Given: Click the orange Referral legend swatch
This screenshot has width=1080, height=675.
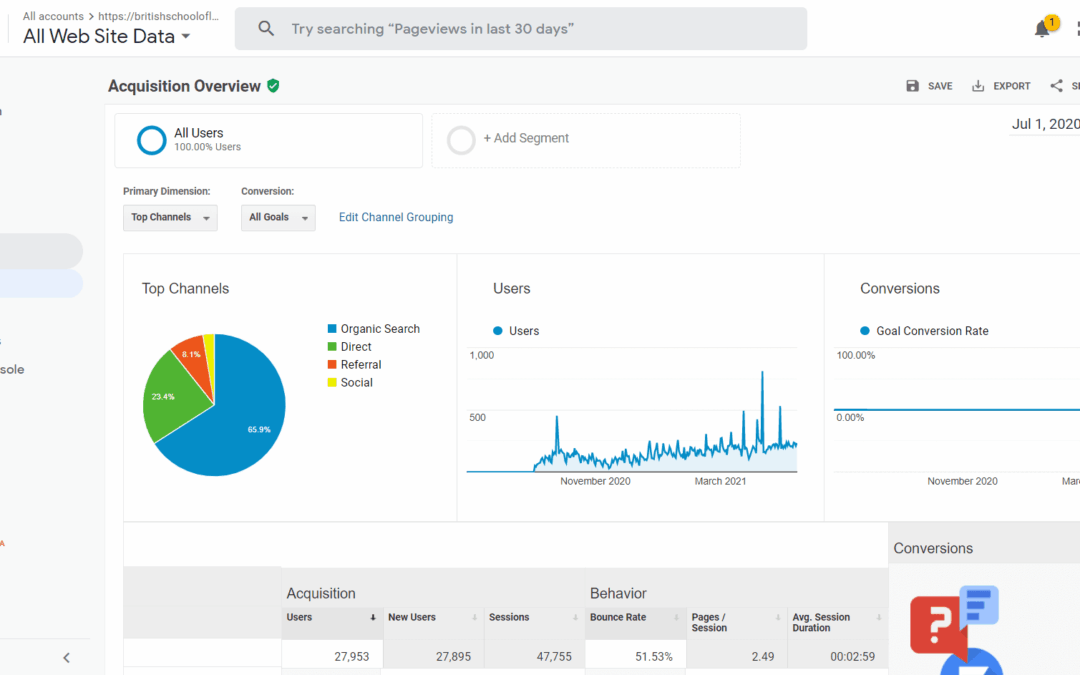Looking at the screenshot, I should pos(332,364).
